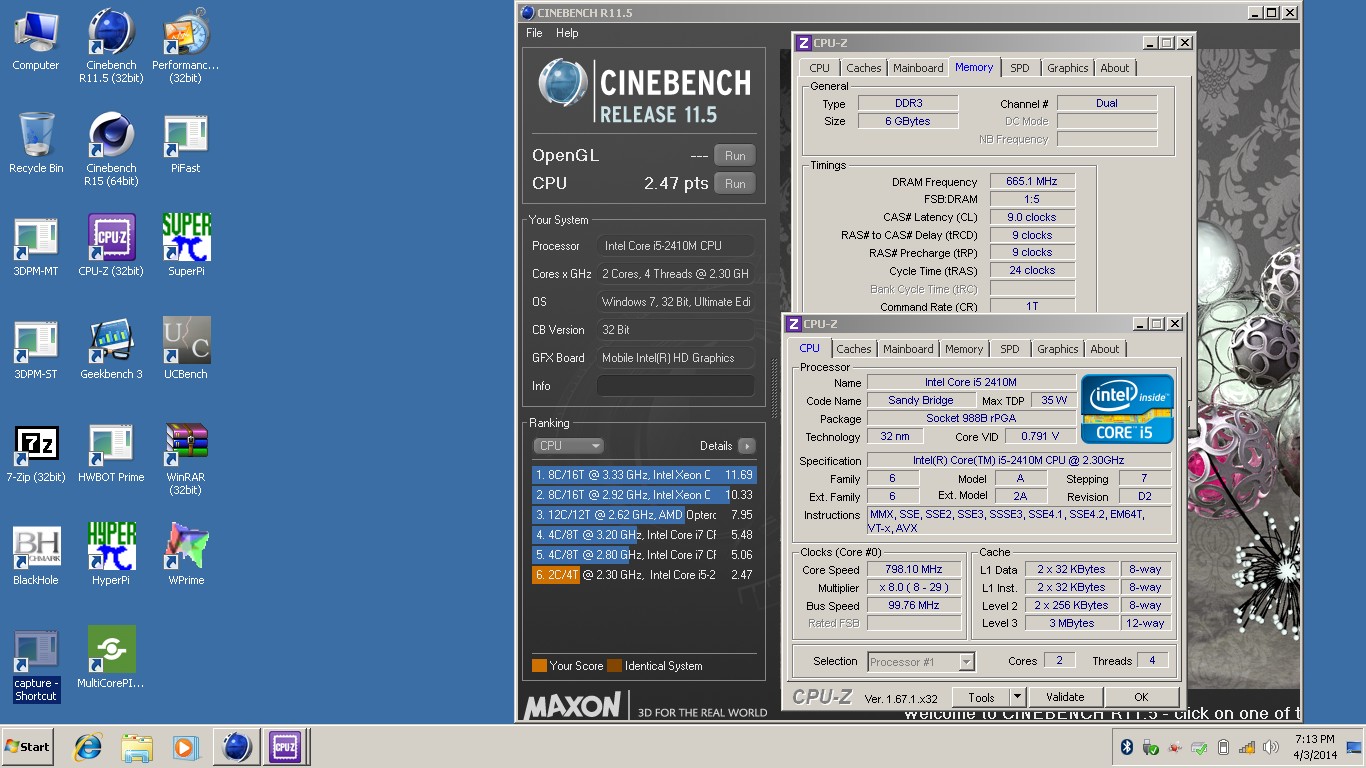The image size is (1366, 768).
Task: Expand ranking Details arrow
Action: pos(746,446)
